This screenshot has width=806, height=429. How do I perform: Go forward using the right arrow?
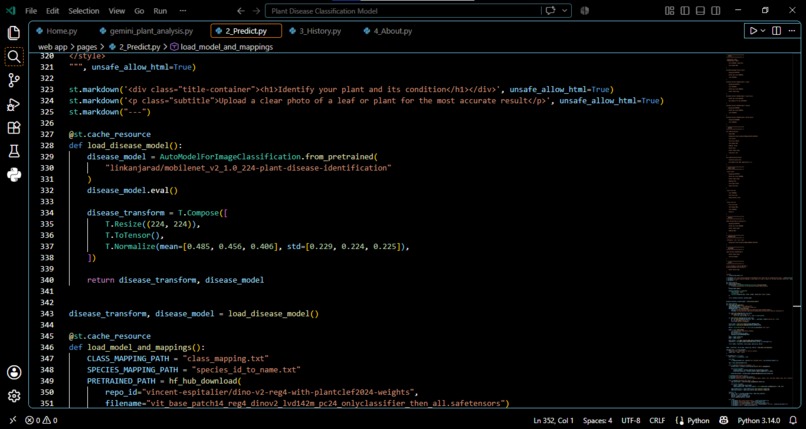click(257, 11)
